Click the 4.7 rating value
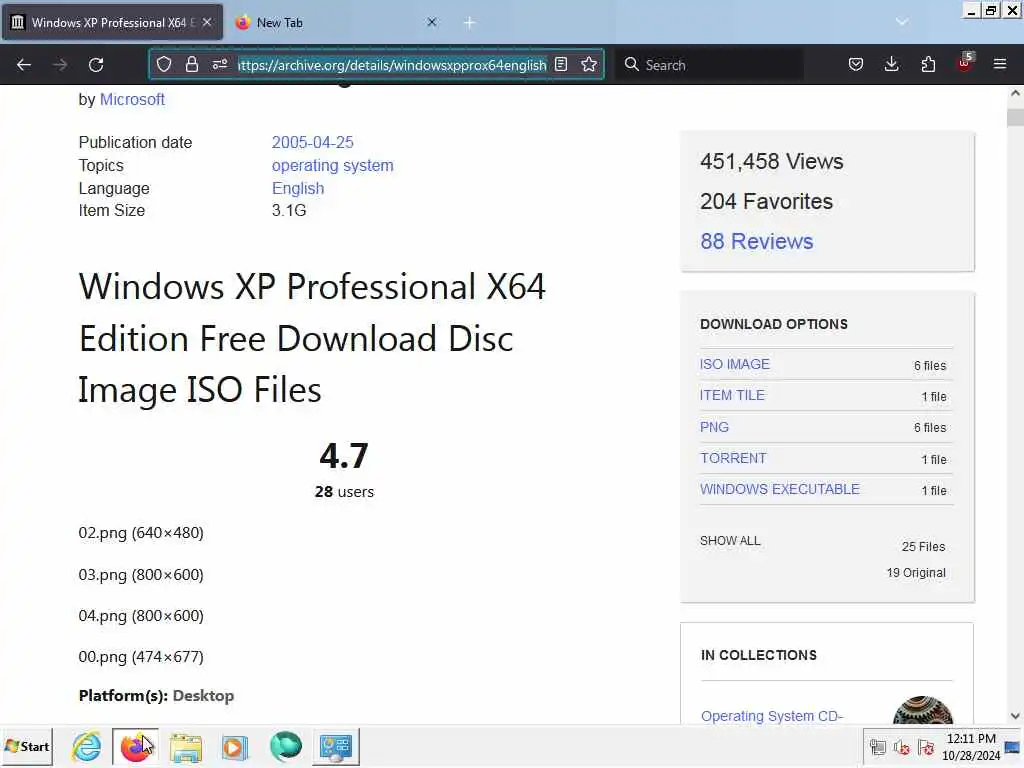The width and height of the screenshot is (1024, 768). coord(344,456)
